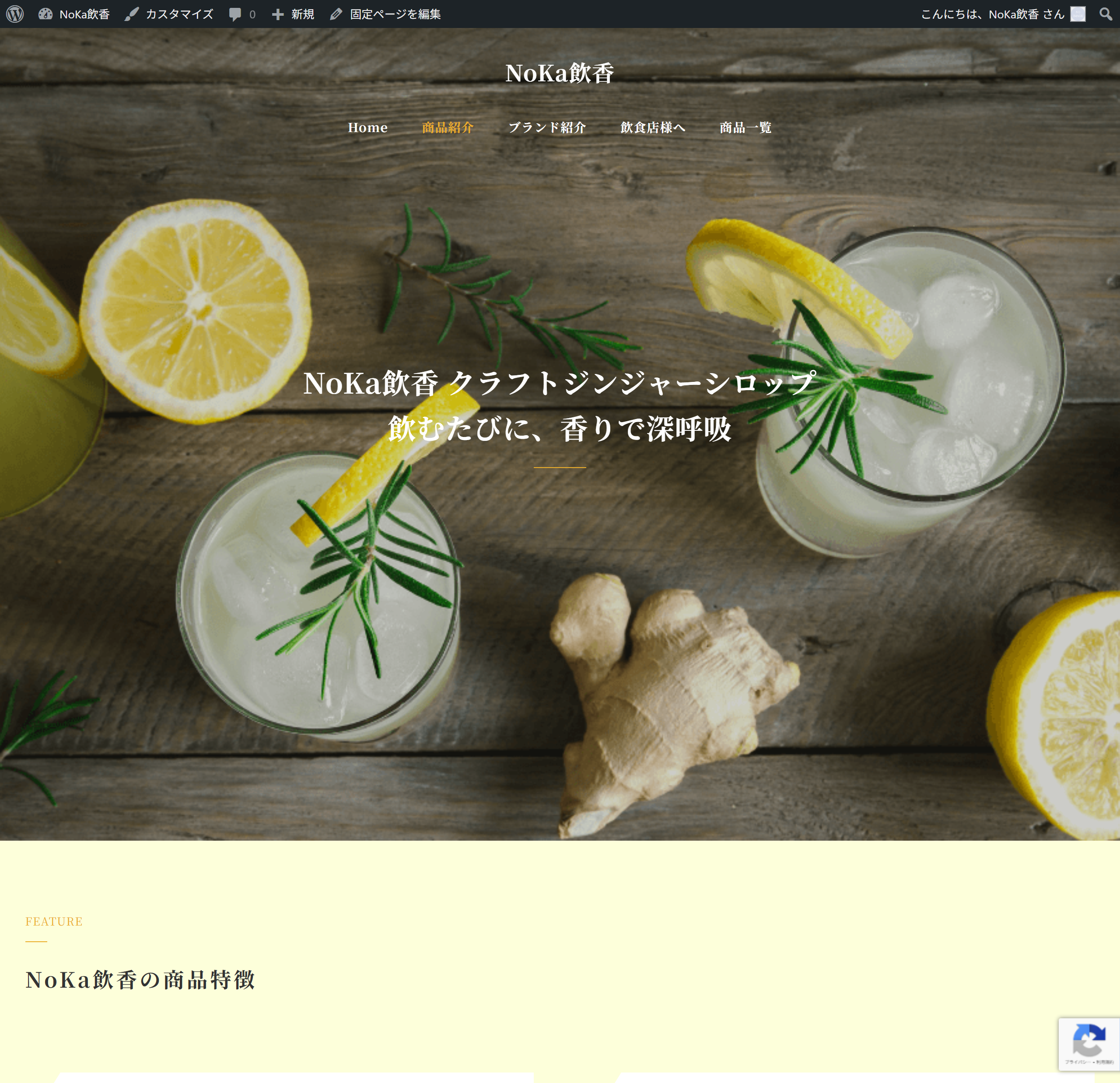Screen dimensions: 1120x1083
Task: Click the user avatar in admin bar
Action: point(1078,14)
